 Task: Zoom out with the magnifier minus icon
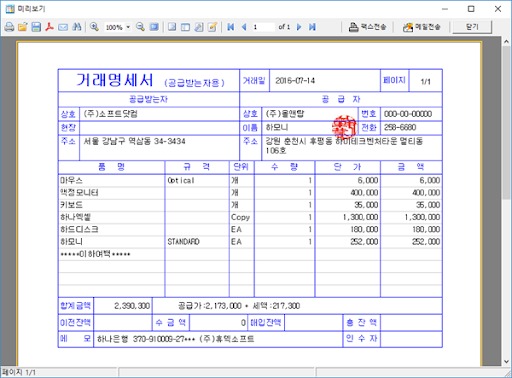coord(140,27)
